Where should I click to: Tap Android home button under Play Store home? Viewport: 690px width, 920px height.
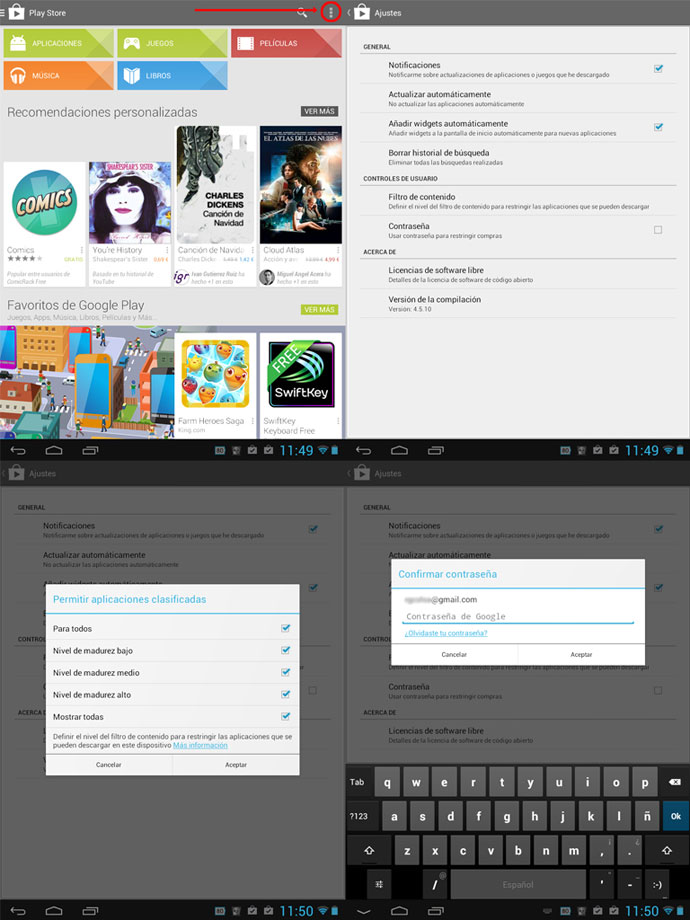(54, 451)
